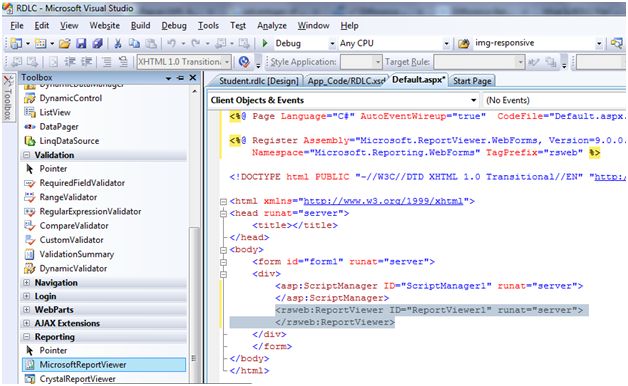Screen dimensions: 628x386
Task: Open the w3.org/1999/xhtml namespace link
Action: tap(383, 201)
